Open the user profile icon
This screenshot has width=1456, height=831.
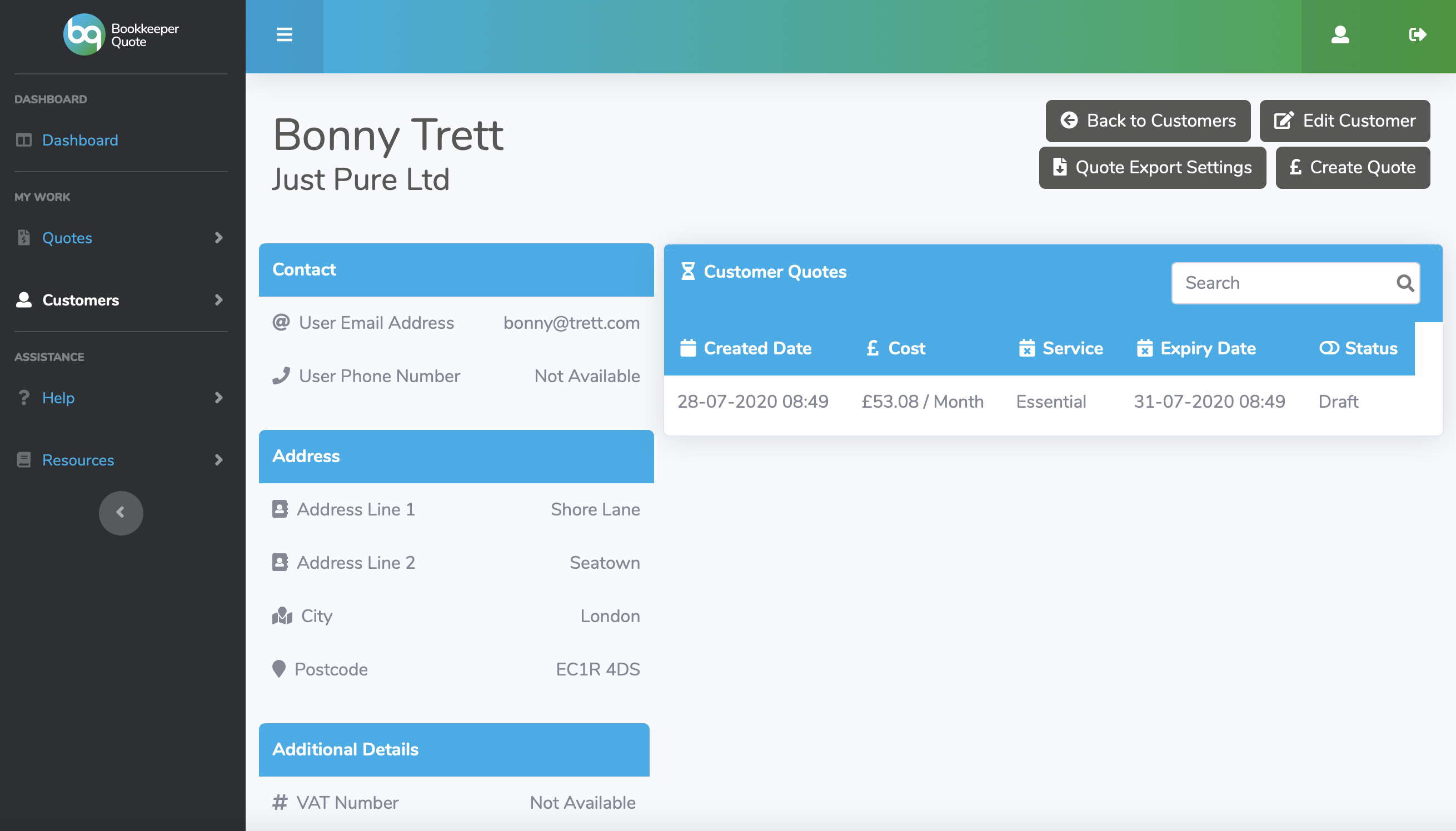1339,36
